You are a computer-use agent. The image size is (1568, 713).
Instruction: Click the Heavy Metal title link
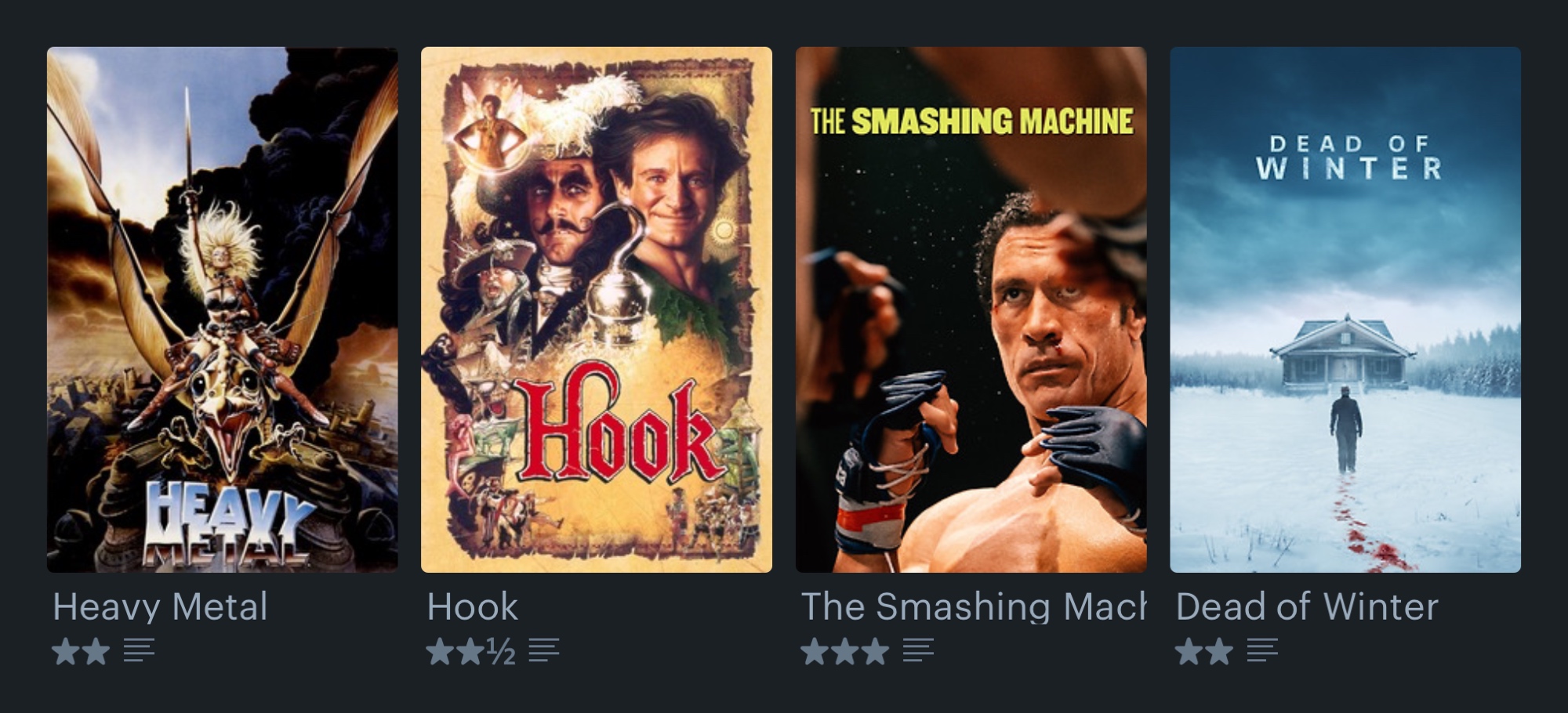(160, 607)
